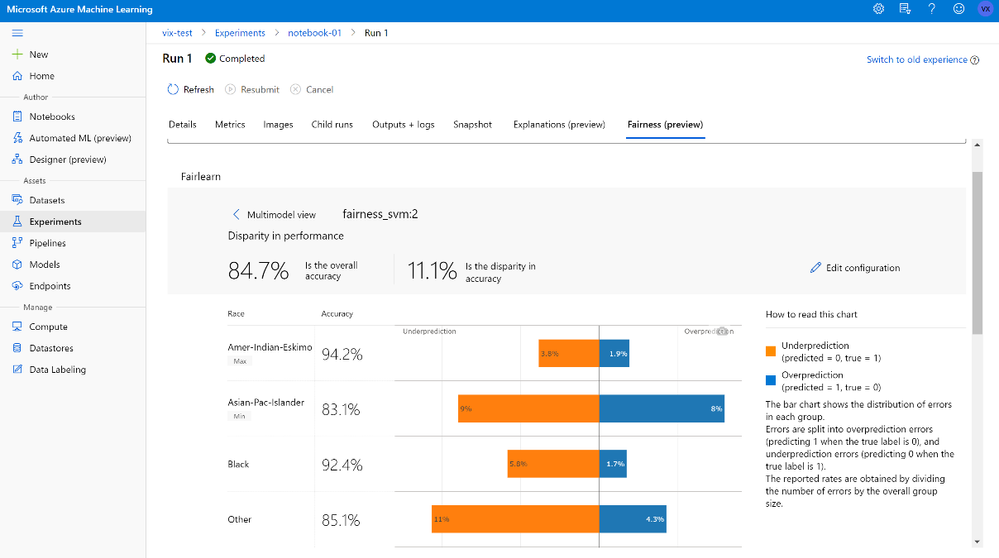This screenshot has height=558, width=999.
Task: Click the orange Underprediction legend swatch
Action: tap(771, 351)
